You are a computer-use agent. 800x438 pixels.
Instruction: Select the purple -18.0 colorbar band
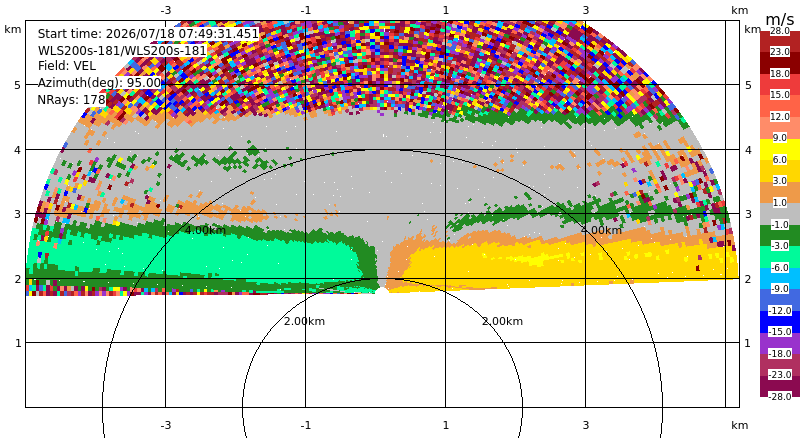[780, 343]
